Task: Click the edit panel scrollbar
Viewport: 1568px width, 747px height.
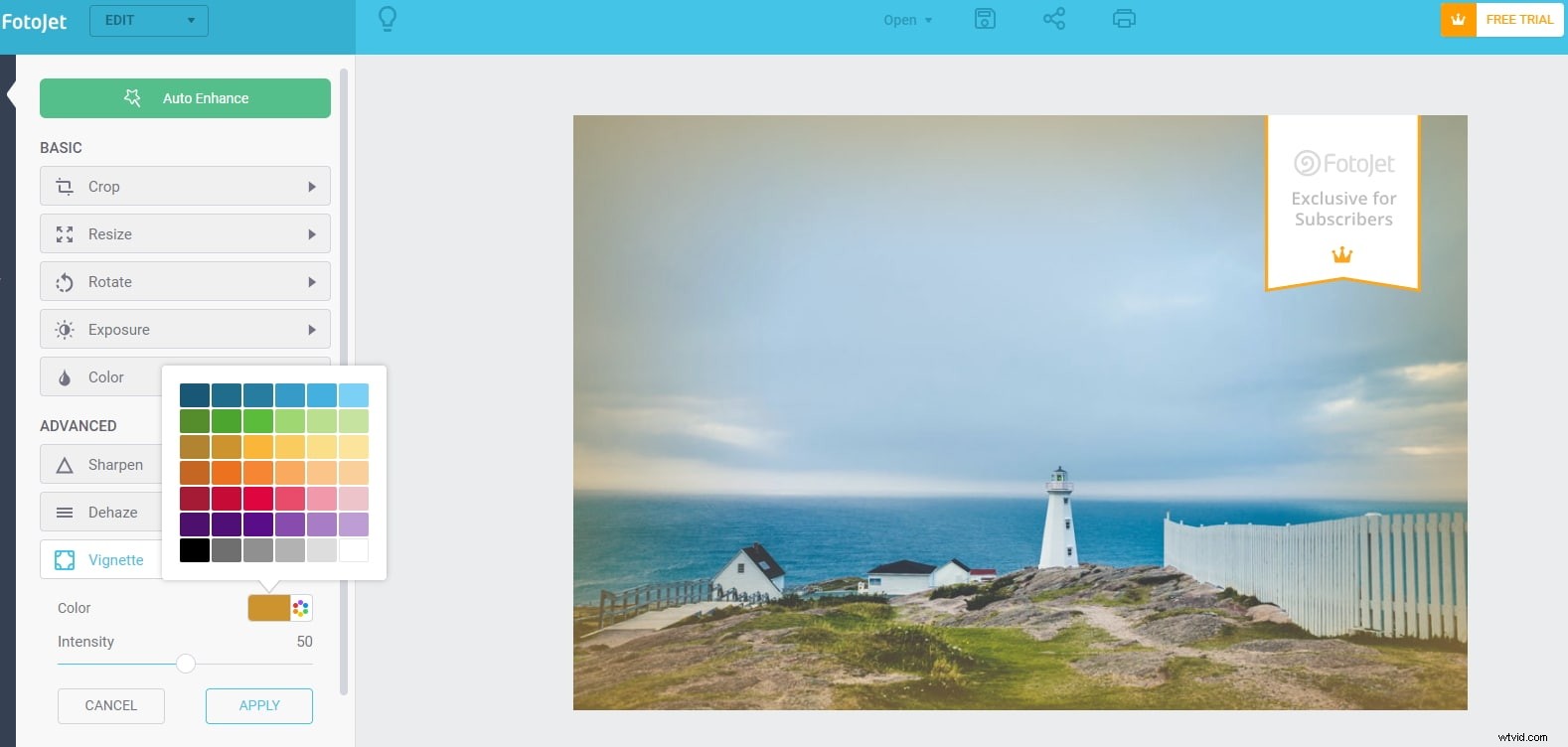Action: [x=344, y=381]
